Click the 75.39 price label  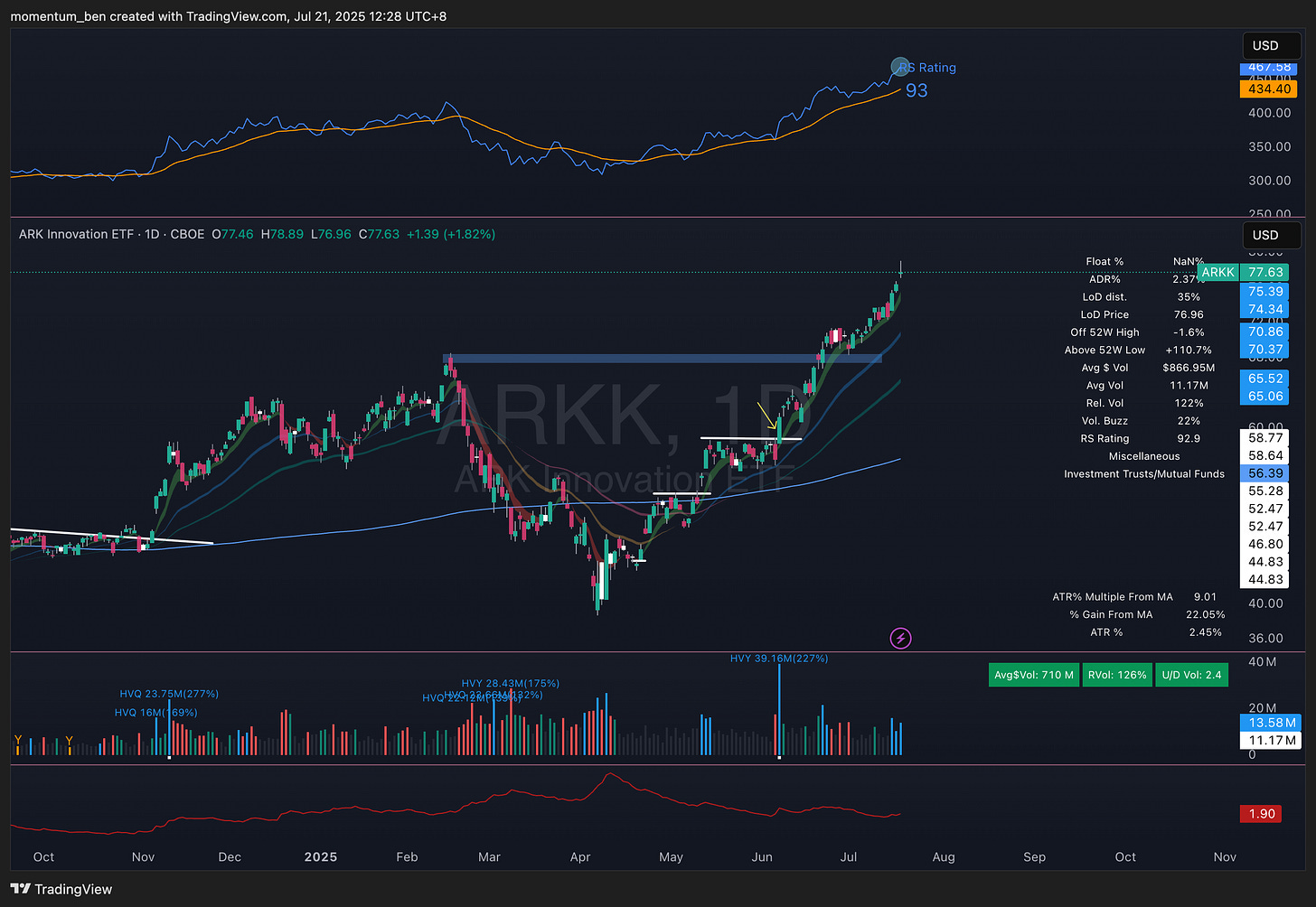1265,292
